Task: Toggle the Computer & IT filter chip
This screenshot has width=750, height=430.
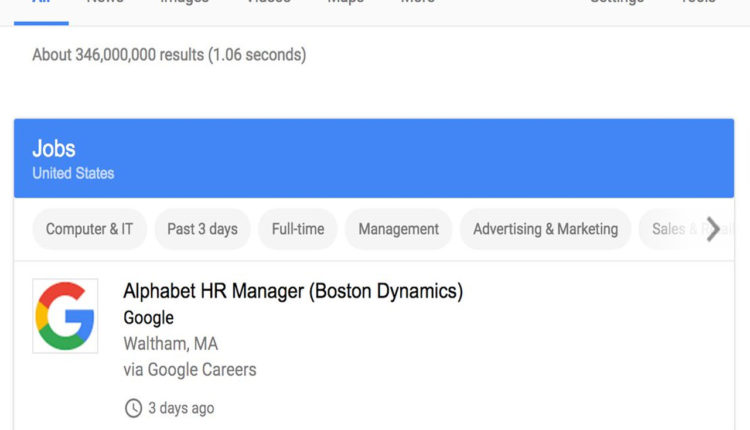Action: pyautogui.click(x=89, y=229)
